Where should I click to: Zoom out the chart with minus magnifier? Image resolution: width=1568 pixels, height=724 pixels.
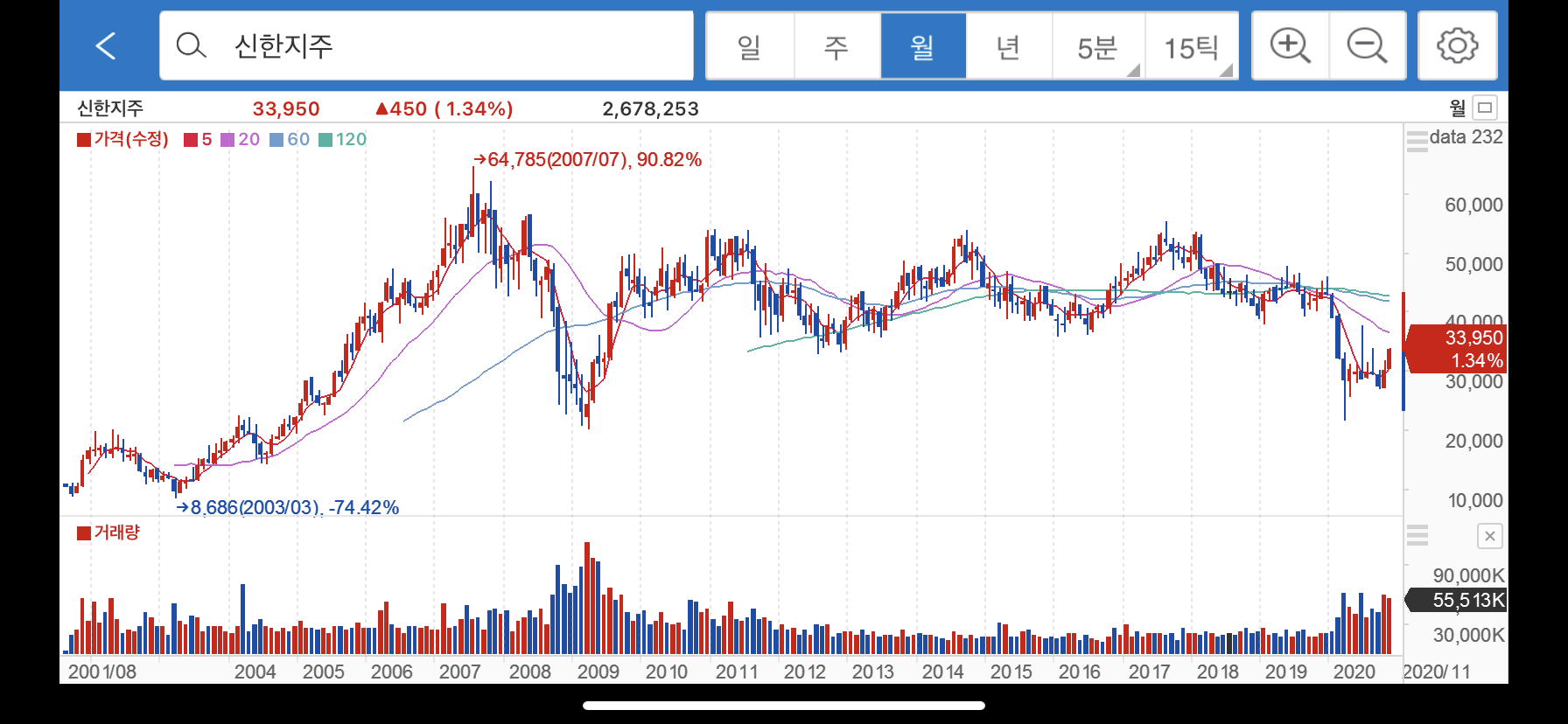[1368, 45]
